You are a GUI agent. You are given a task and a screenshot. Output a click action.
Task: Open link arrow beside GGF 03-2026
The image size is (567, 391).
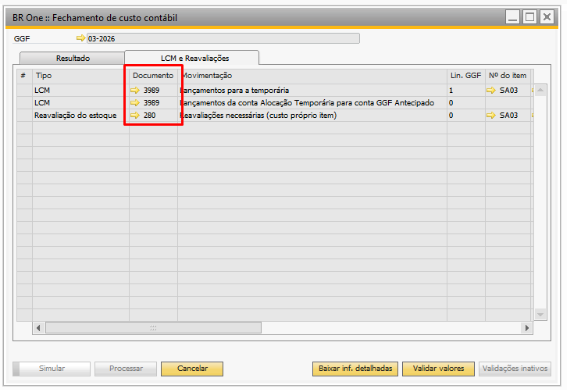(x=80, y=38)
